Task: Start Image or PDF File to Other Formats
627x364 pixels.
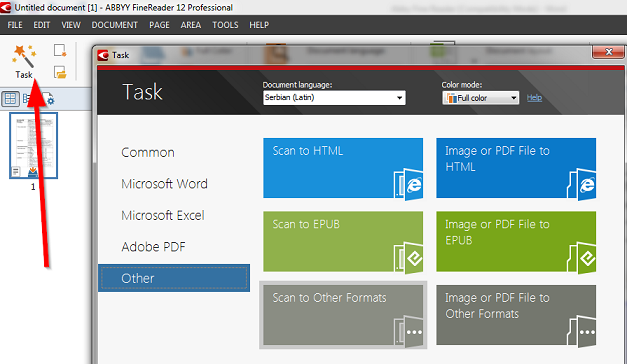Action: point(516,315)
